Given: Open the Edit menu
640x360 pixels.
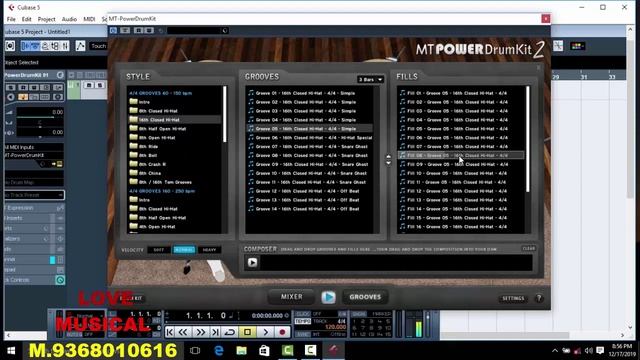Looking at the screenshot, I should (27, 19).
